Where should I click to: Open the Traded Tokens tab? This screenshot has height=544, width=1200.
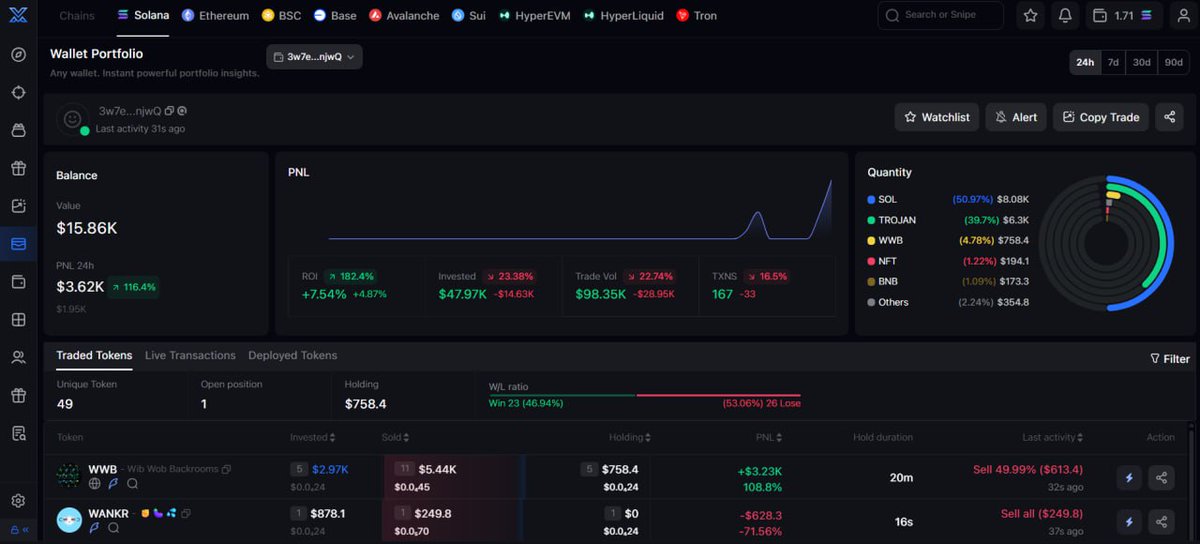[x=94, y=355]
